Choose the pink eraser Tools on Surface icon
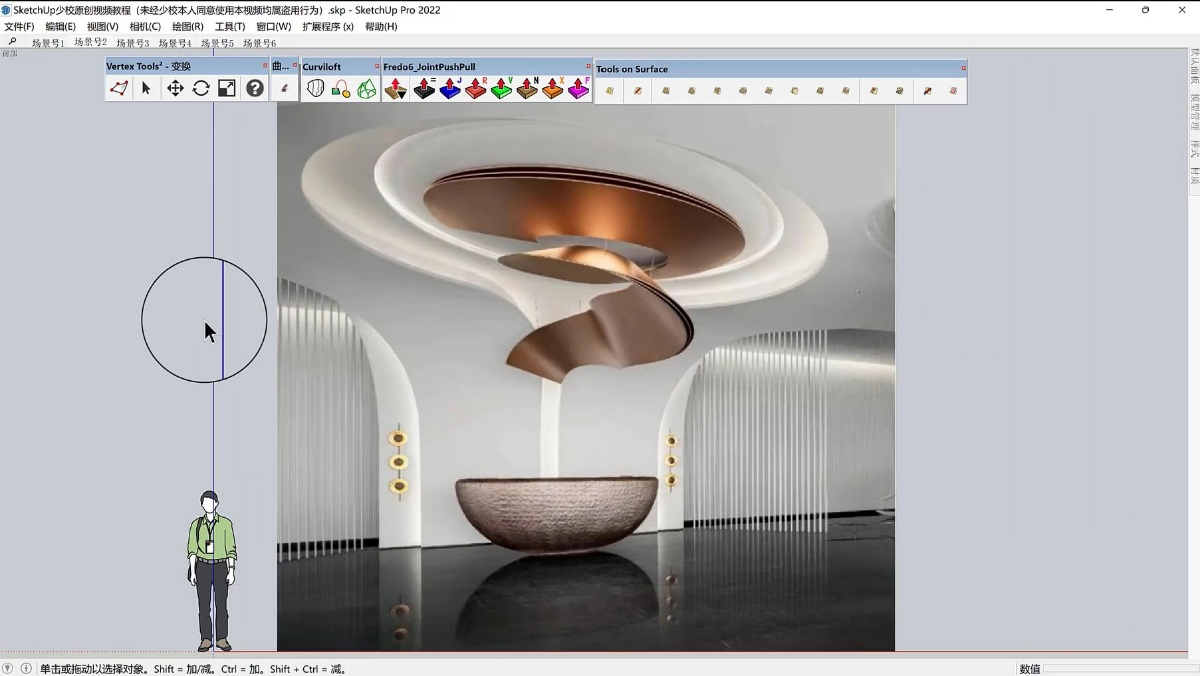The width and height of the screenshot is (1200, 676). [953, 91]
